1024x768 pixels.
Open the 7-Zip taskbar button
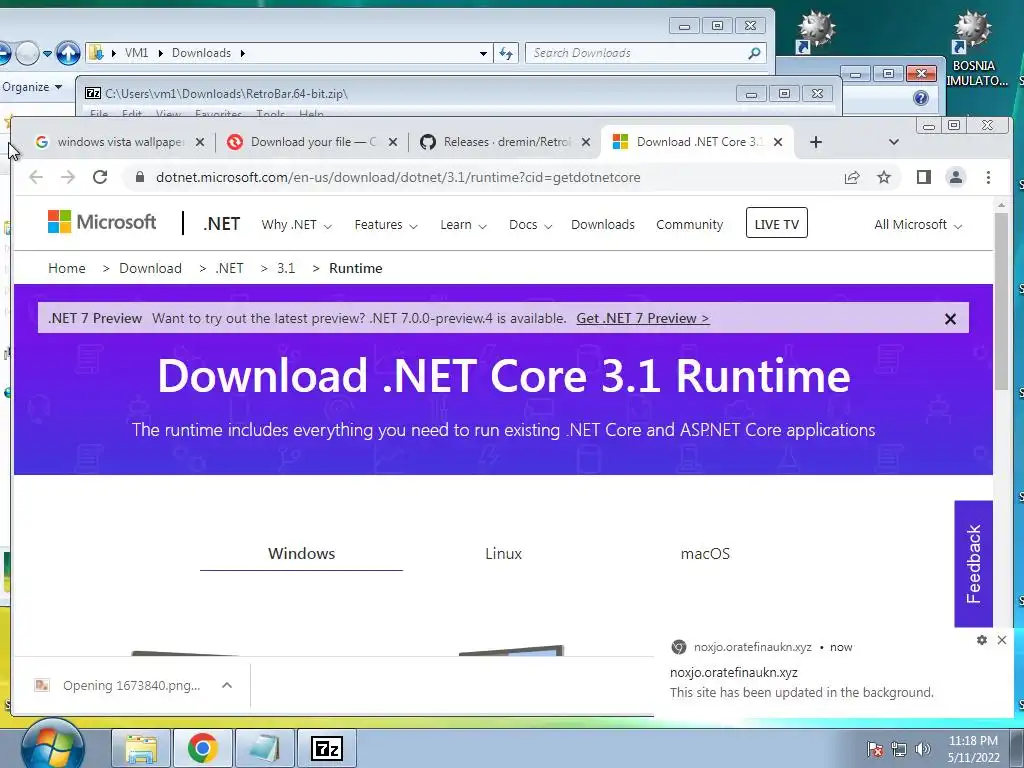click(x=327, y=748)
